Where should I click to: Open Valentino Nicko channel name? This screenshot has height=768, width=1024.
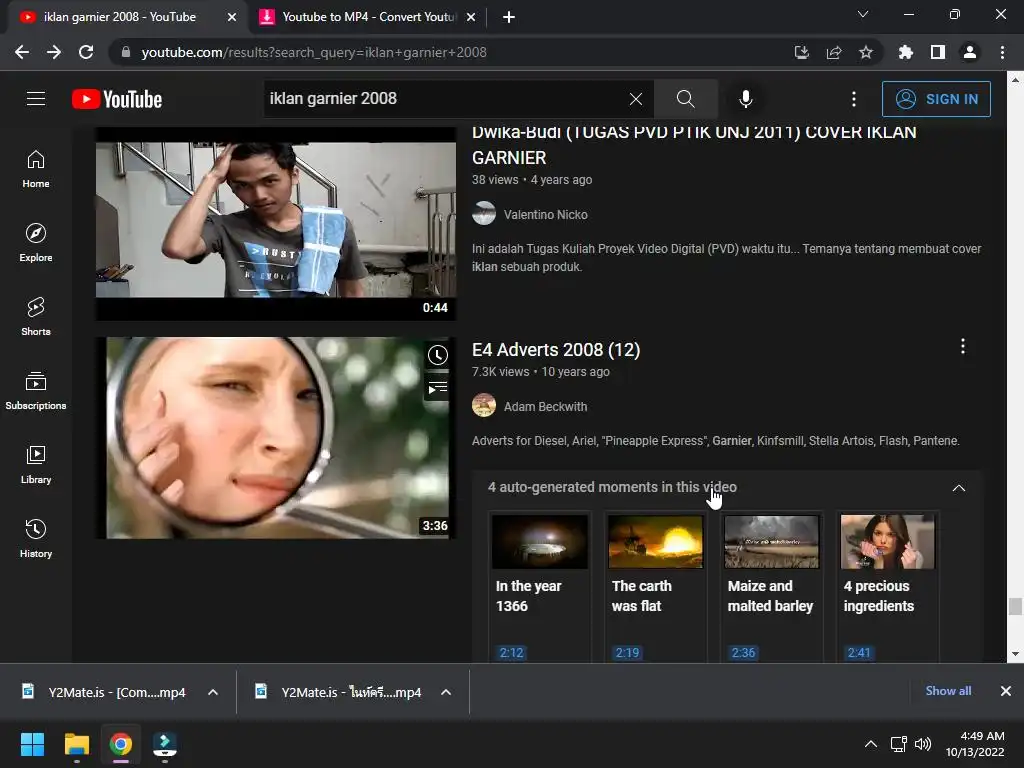coord(545,215)
